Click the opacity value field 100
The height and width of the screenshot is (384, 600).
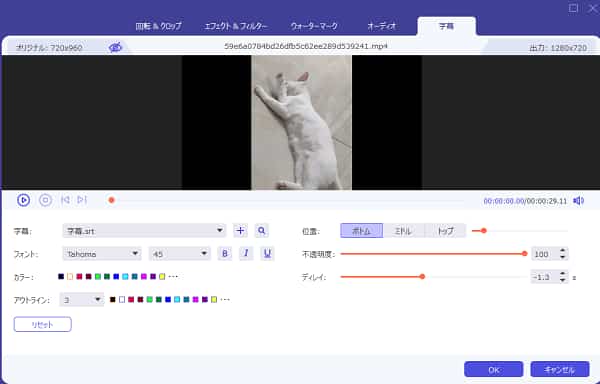[545, 254]
